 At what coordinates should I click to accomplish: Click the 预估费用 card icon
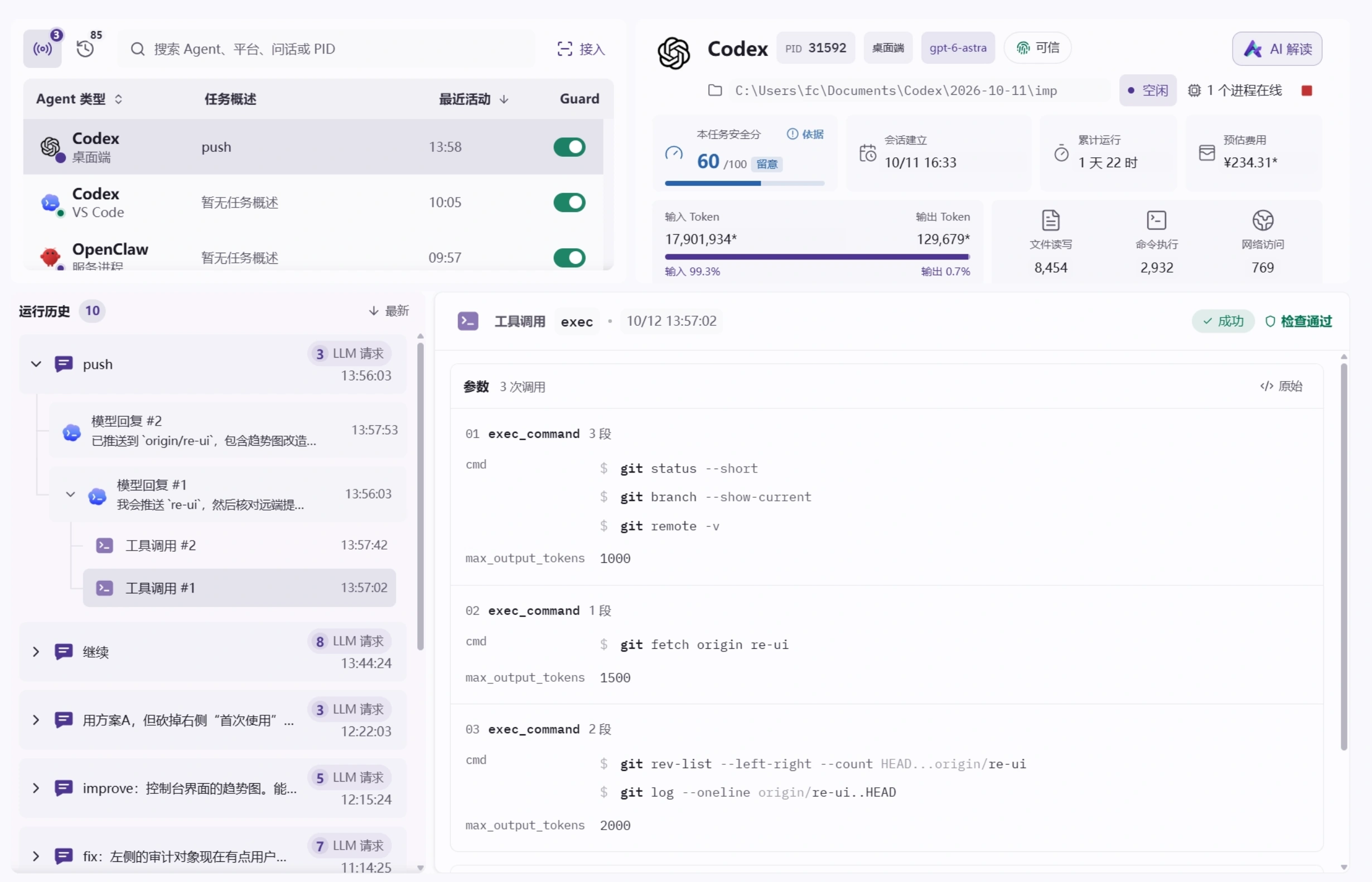[x=1206, y=153]
